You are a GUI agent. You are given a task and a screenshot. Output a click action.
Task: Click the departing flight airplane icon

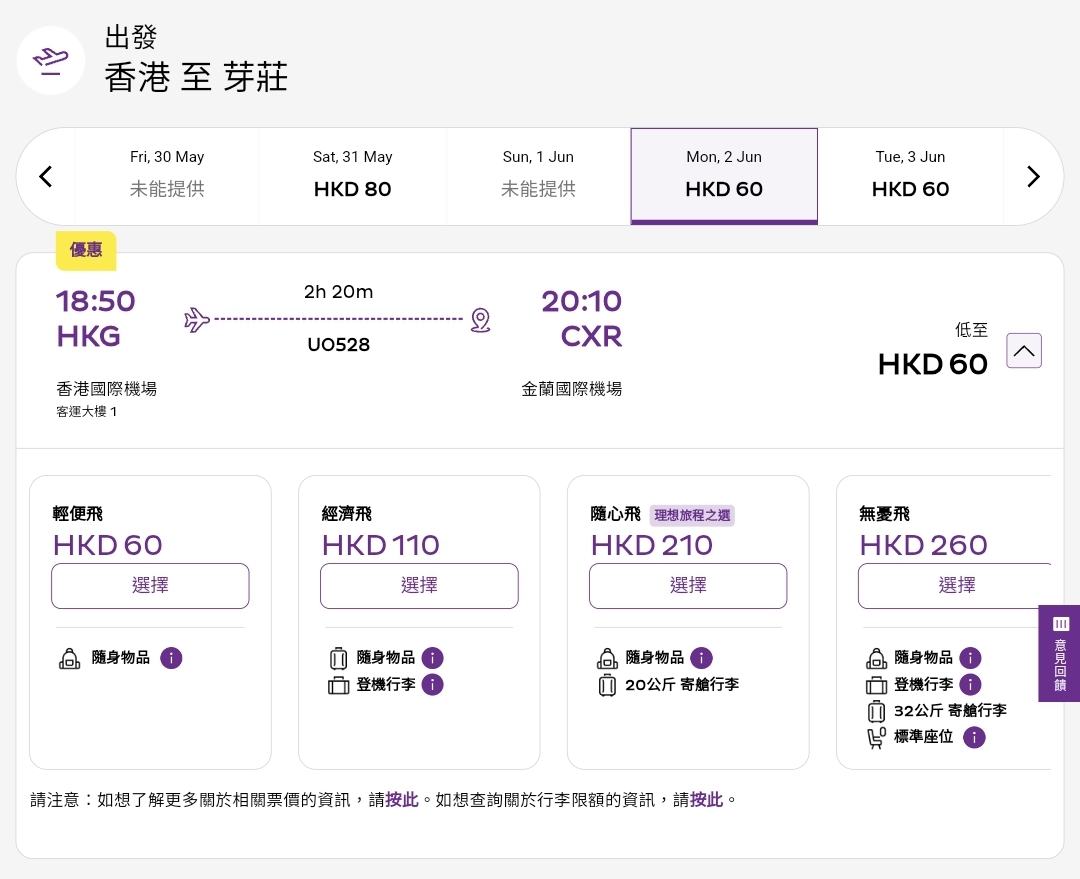coord(196,320)
